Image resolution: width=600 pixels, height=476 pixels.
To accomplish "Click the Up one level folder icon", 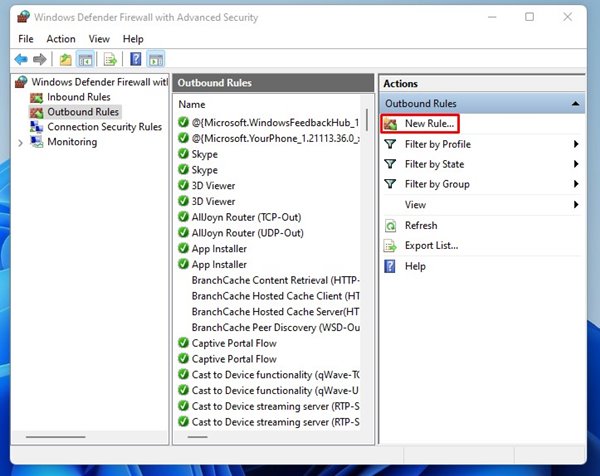I will (65, 59).
